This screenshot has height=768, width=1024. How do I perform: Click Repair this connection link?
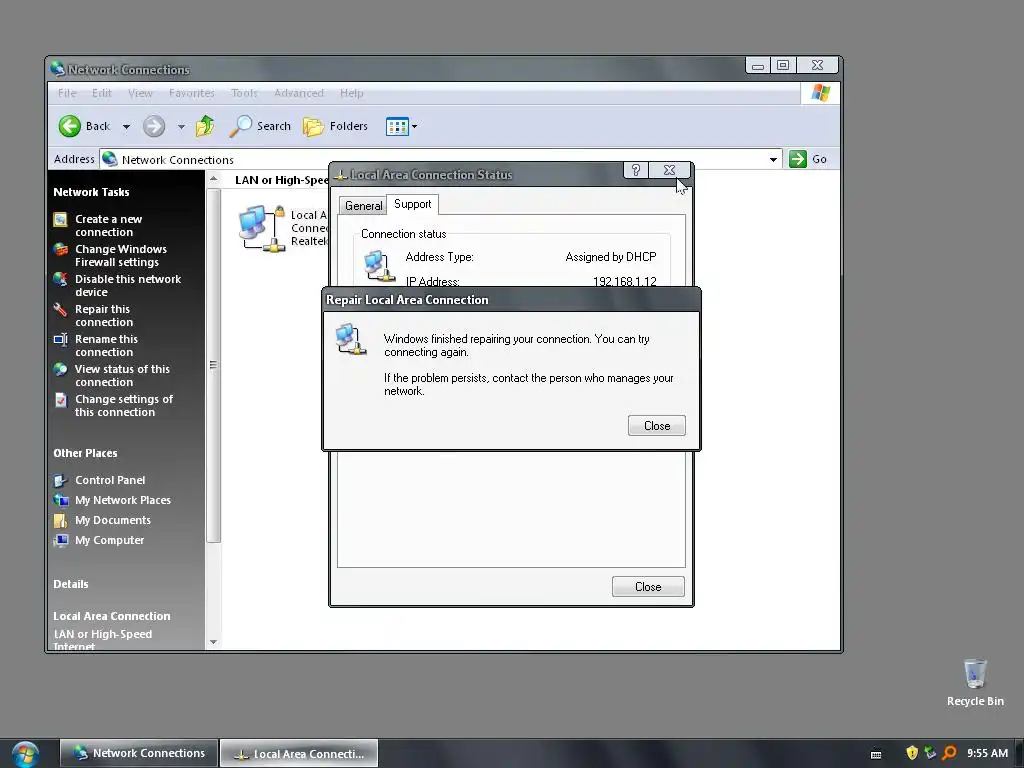click(x=104, y=316)
